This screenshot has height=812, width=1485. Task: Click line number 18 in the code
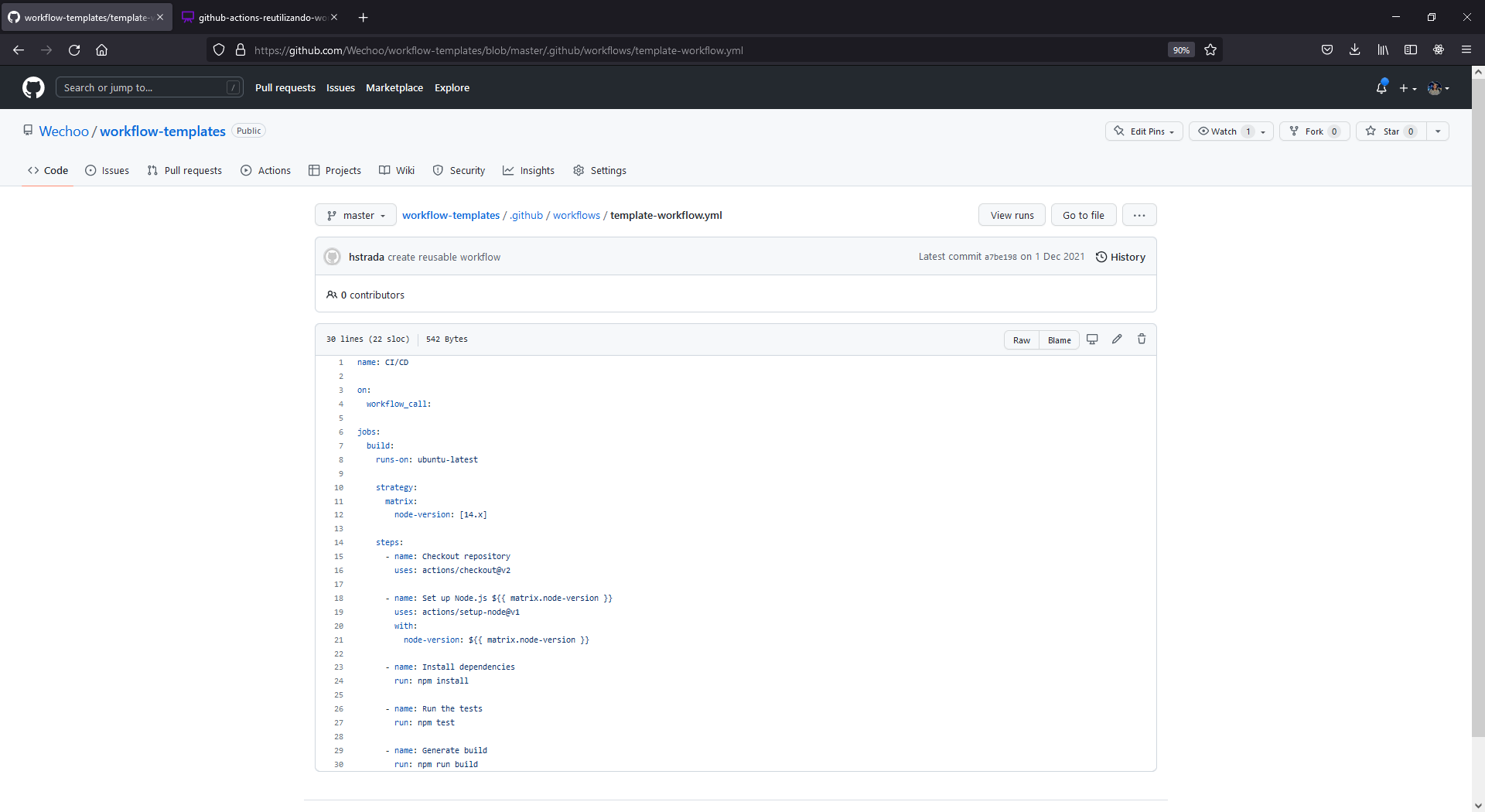[339, 599]
